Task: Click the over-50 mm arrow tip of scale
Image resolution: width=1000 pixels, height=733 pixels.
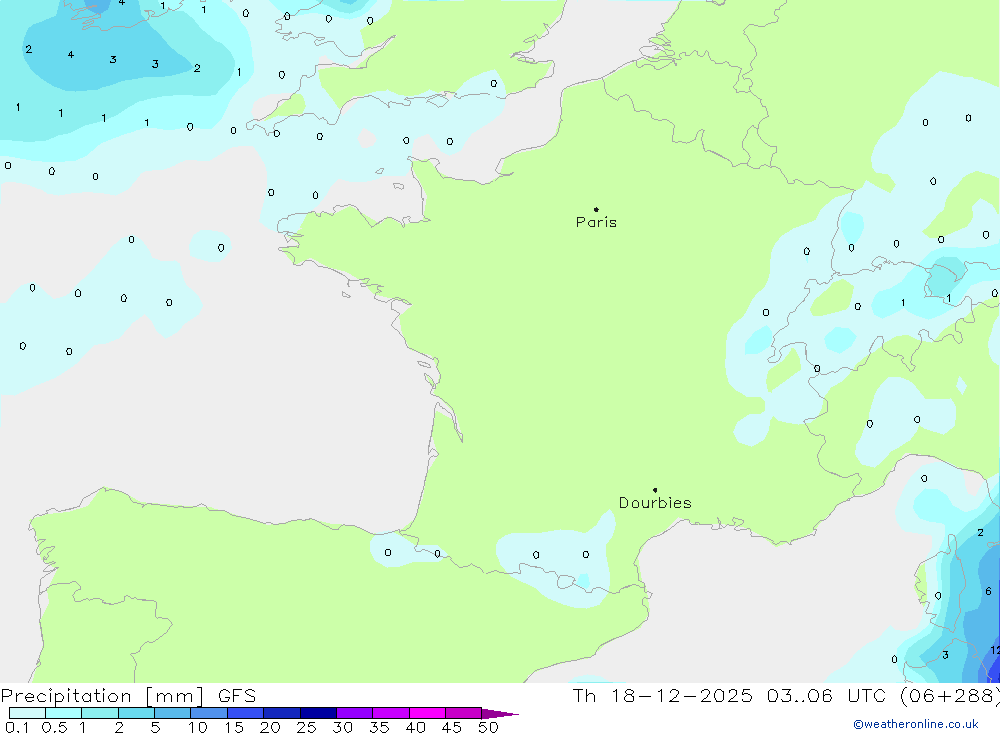Action: tap(499, 714)
